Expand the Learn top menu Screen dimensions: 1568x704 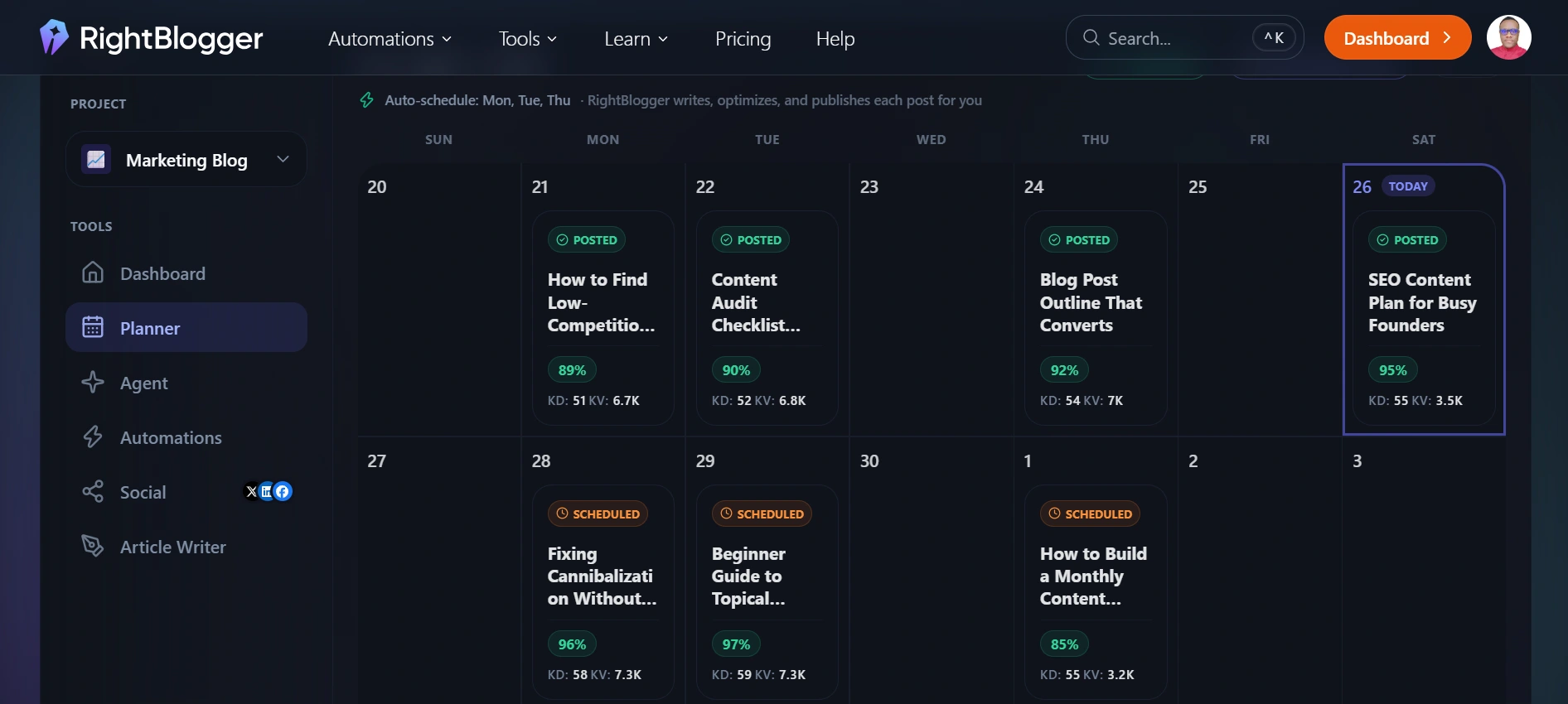(x=636, y=39)
